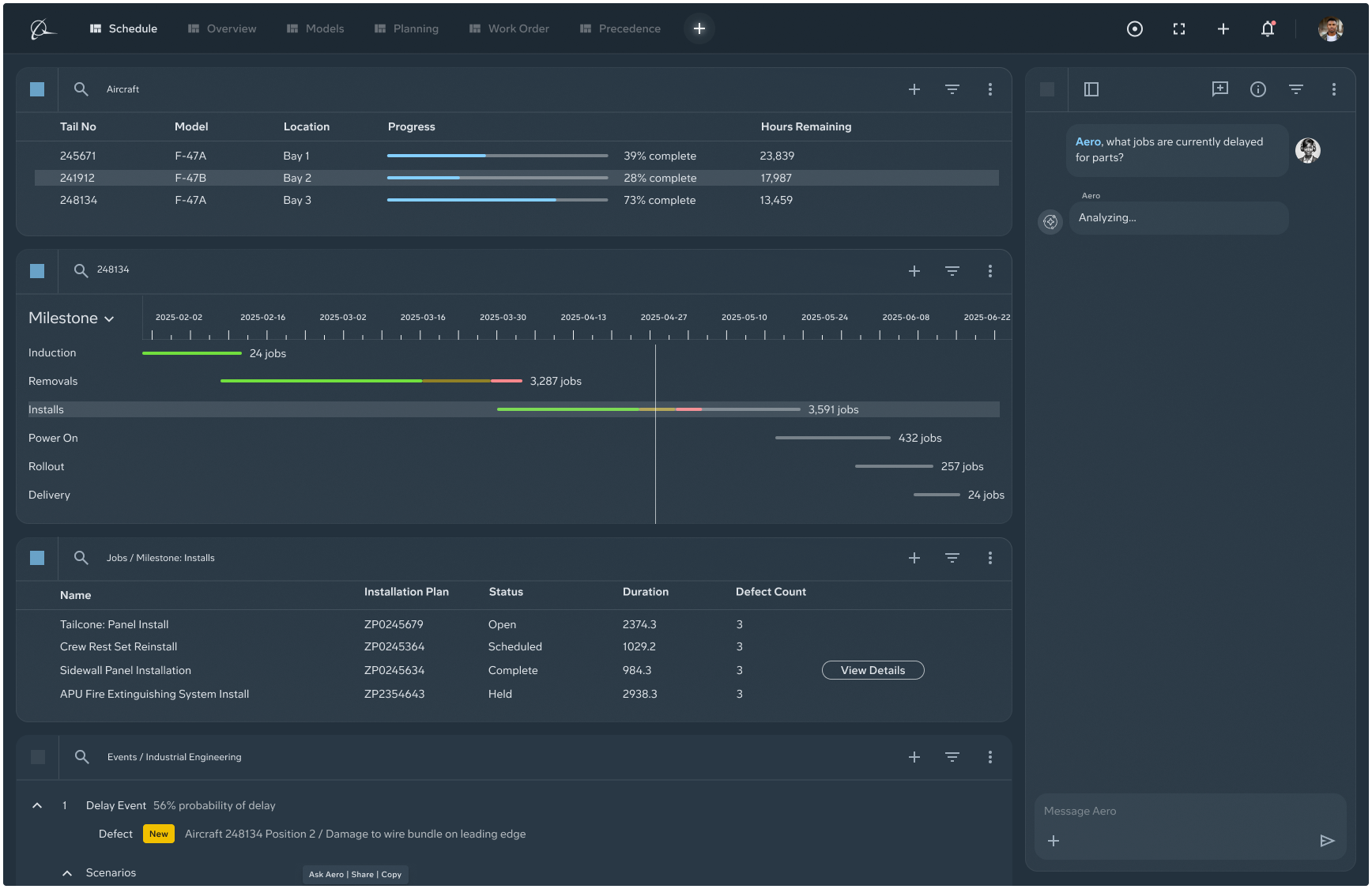1372x889 pixels.
Task: Filter the Aero chat panel
Action: point(1296,89)
